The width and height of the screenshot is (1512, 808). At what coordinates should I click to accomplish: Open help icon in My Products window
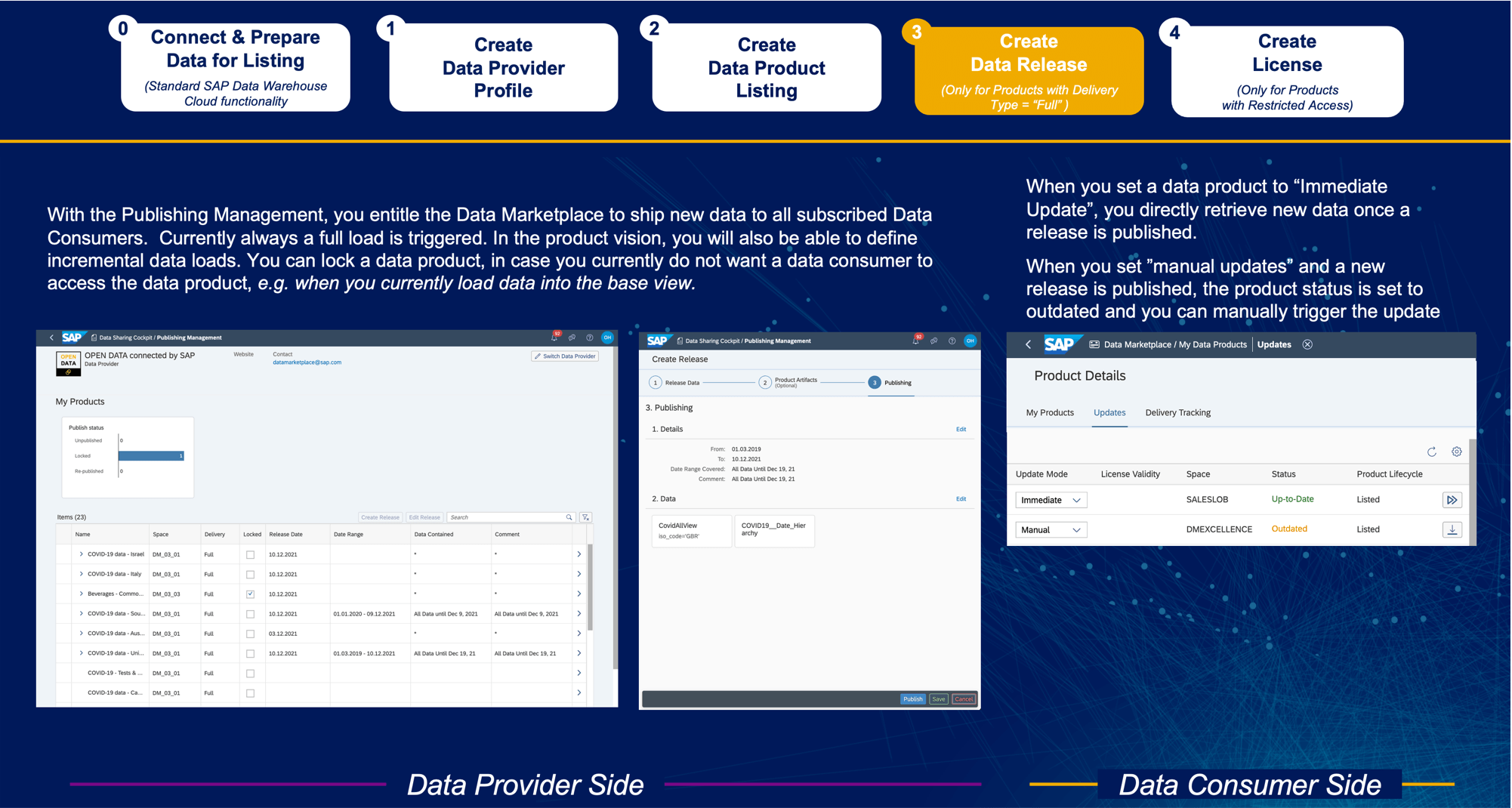point(590,338)
